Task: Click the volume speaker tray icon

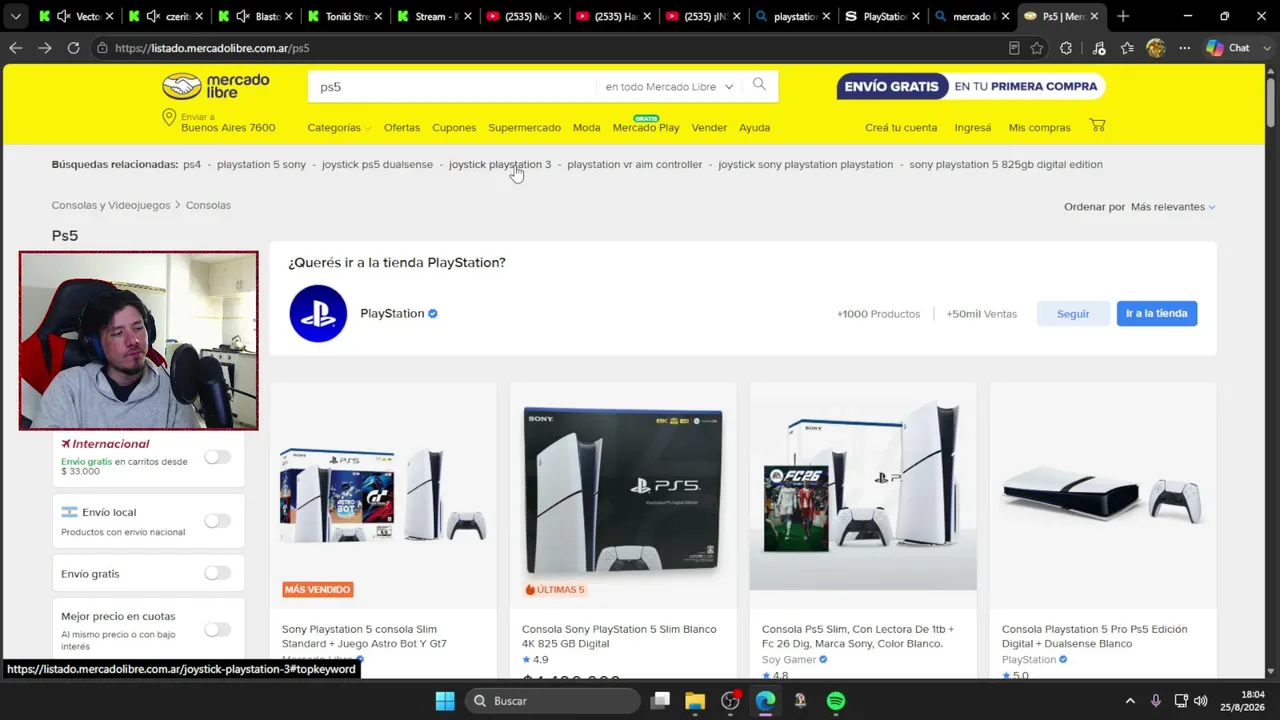Action: tap(1201, 701)
